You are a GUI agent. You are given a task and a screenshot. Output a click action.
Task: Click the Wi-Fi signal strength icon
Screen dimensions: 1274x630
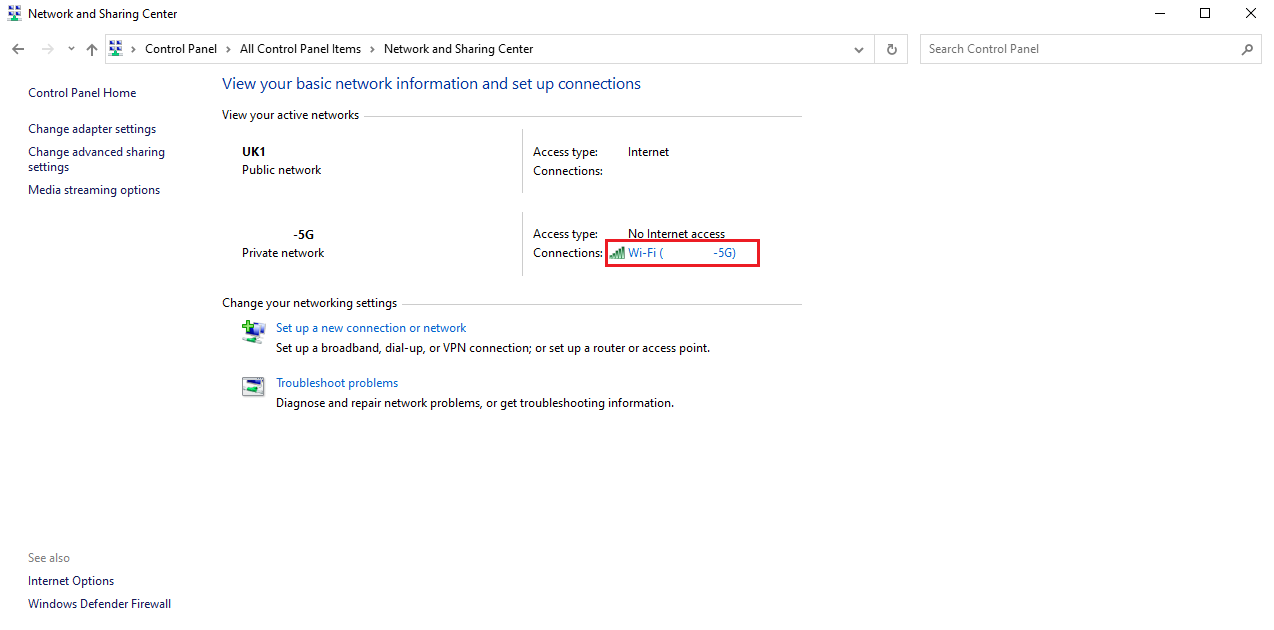[617, 253]
